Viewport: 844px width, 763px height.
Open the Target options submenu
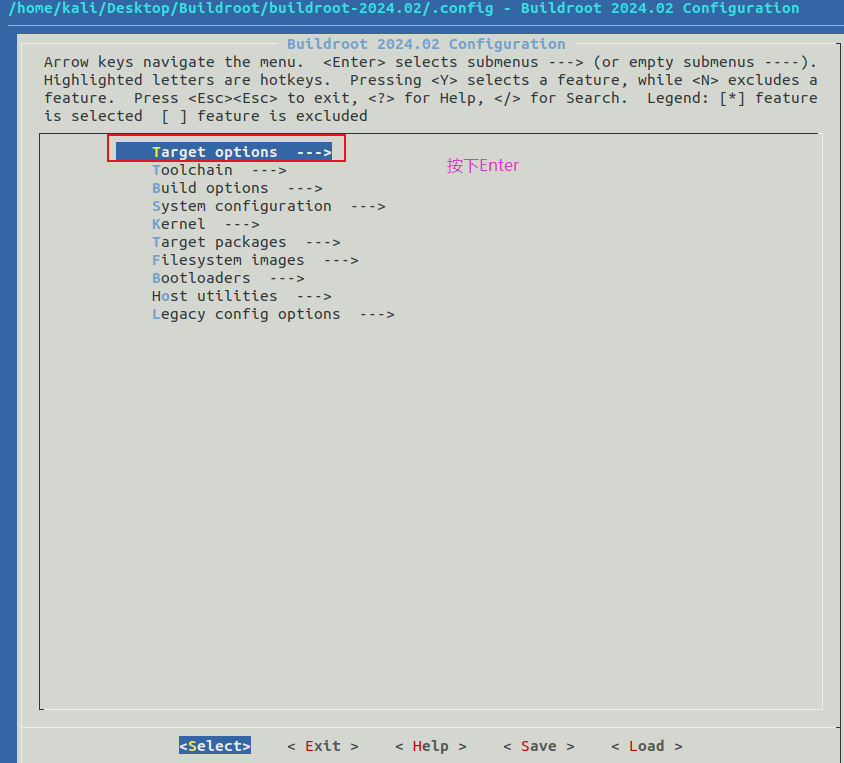(x=224, y=152)
